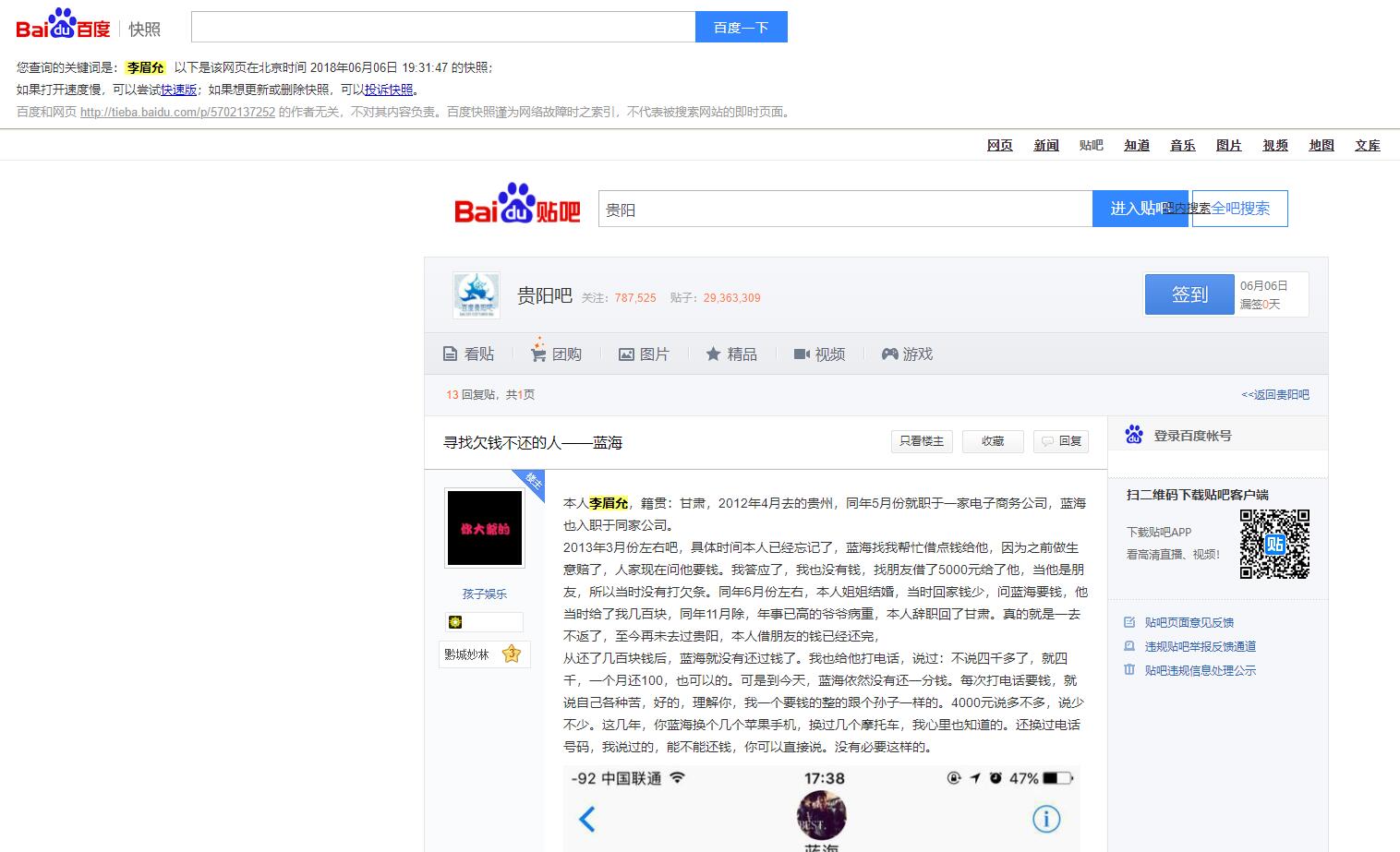Open the 游戏 tab
This screenshot has height=852, width=1400.
pyautogui.click(x=907, y=354)
